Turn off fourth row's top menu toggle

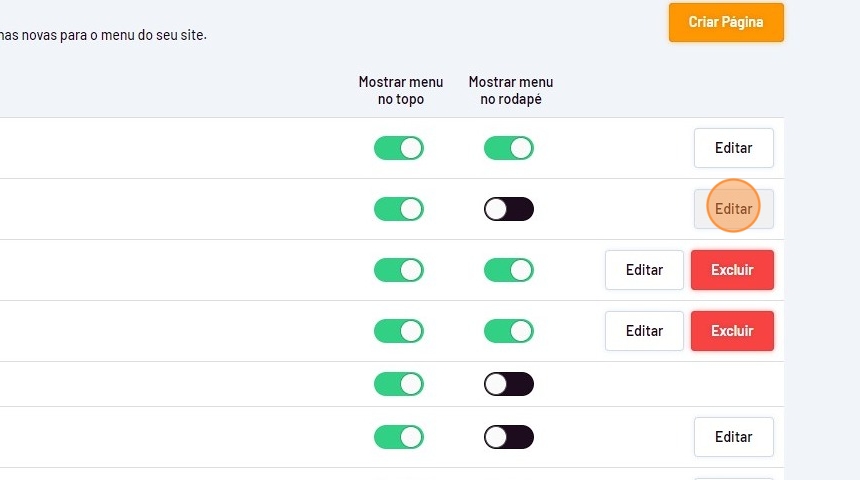tap(399, 331)
